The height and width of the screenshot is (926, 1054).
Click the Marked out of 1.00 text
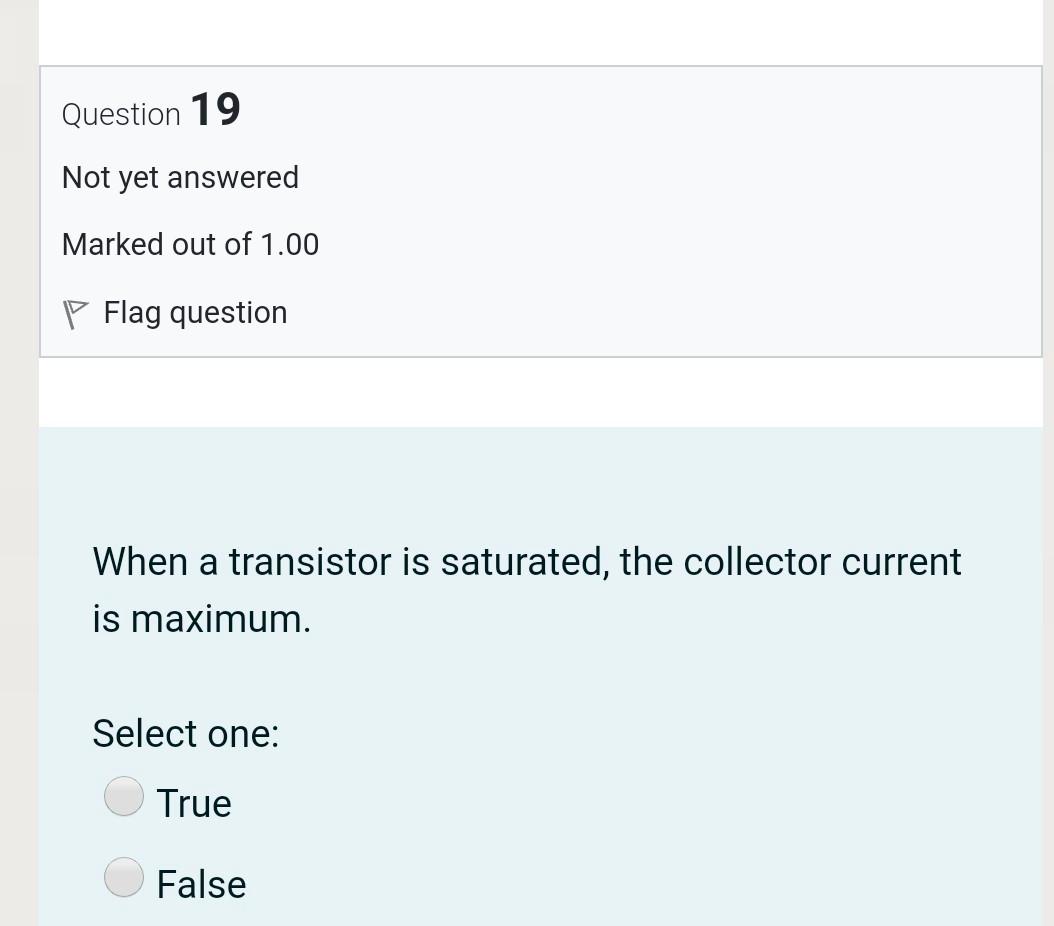pyautogui.click(x=190, y=245)
